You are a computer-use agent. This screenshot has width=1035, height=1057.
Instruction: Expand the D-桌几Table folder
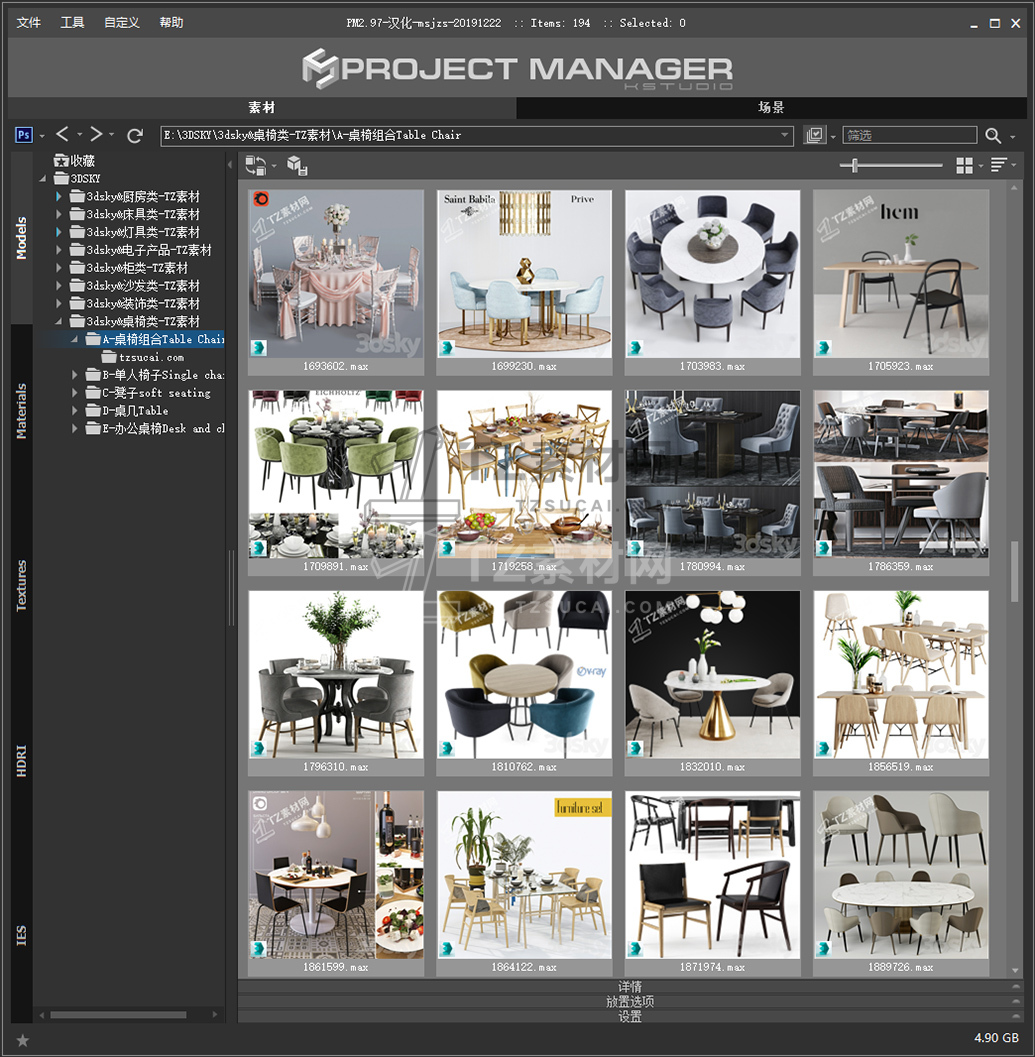pyautogui.click(x=75, y=411)
